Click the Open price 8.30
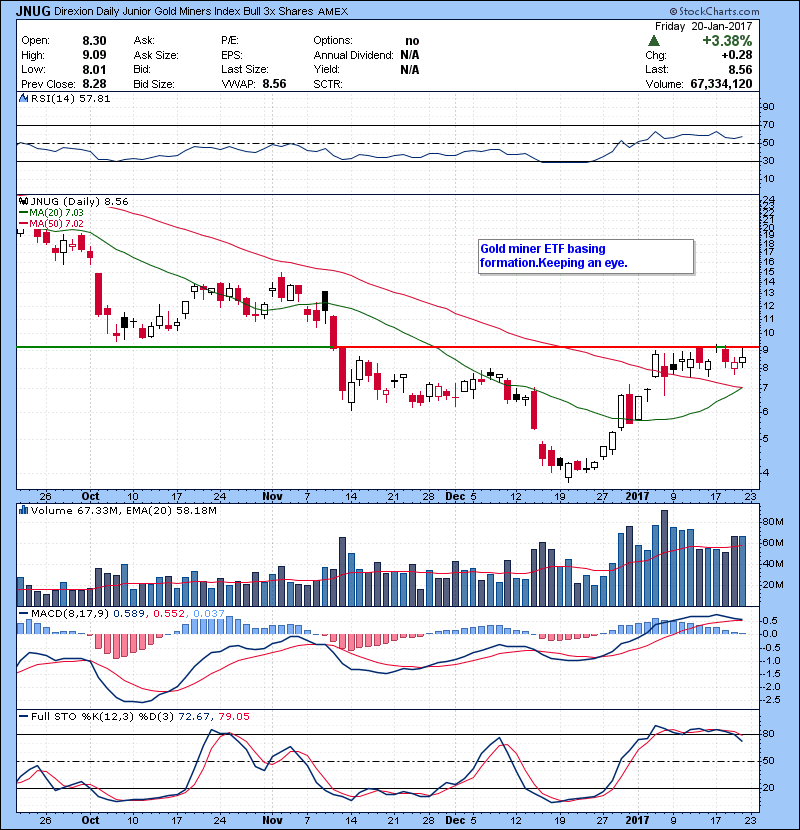800x830 pixels. click(x=94, y=41)
